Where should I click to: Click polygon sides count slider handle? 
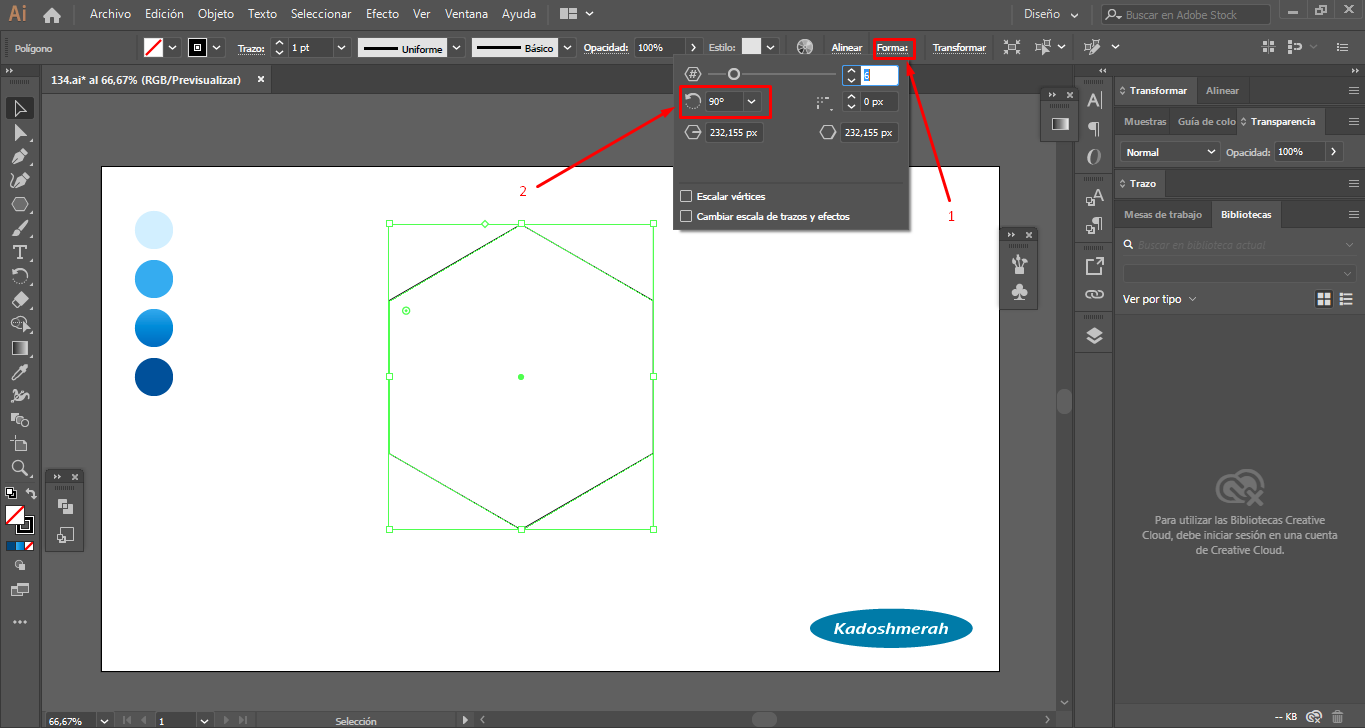coord(734,74)
